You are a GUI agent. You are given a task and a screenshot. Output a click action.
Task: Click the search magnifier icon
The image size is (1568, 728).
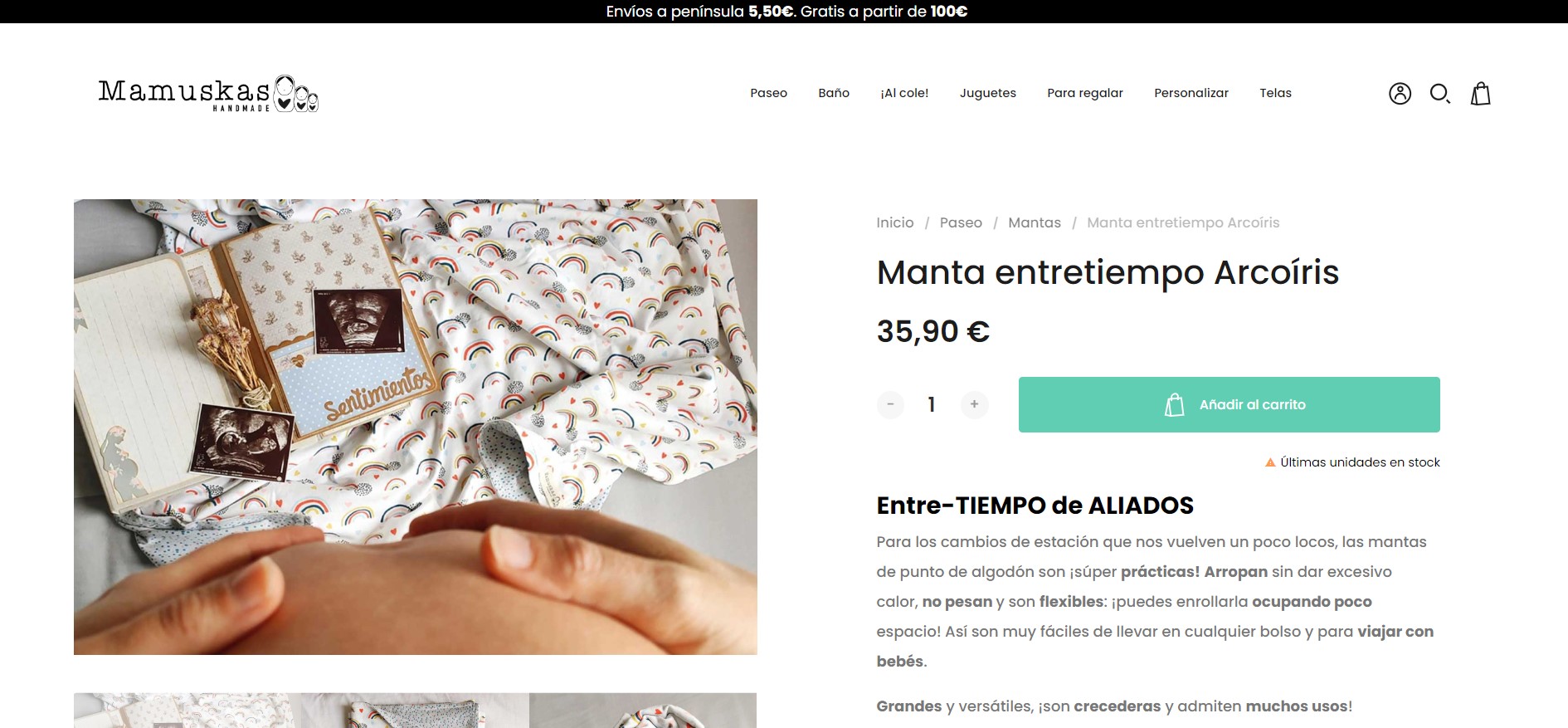coord(1440,94)
